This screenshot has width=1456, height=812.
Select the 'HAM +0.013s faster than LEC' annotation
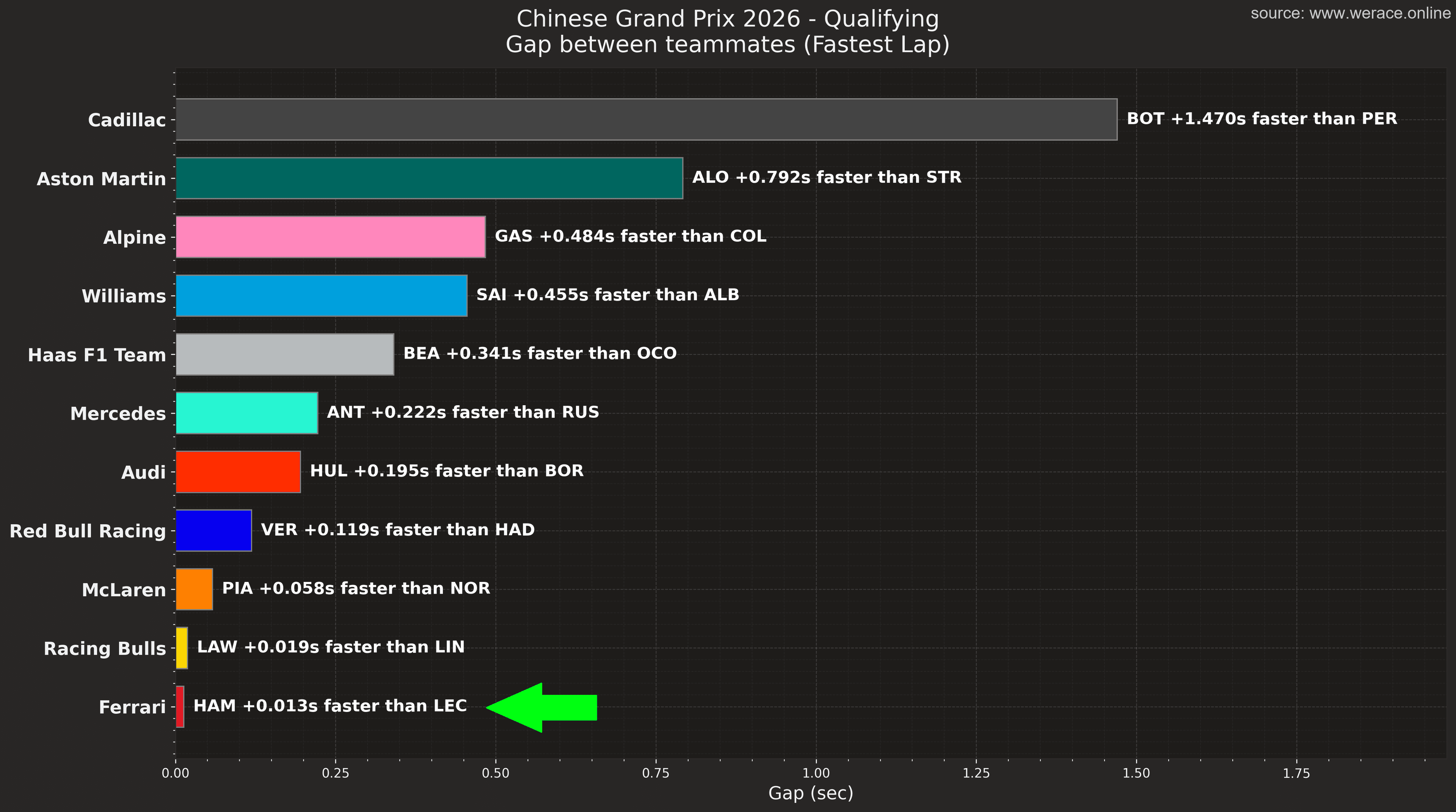pyautogui.click(x=330, y=706)
